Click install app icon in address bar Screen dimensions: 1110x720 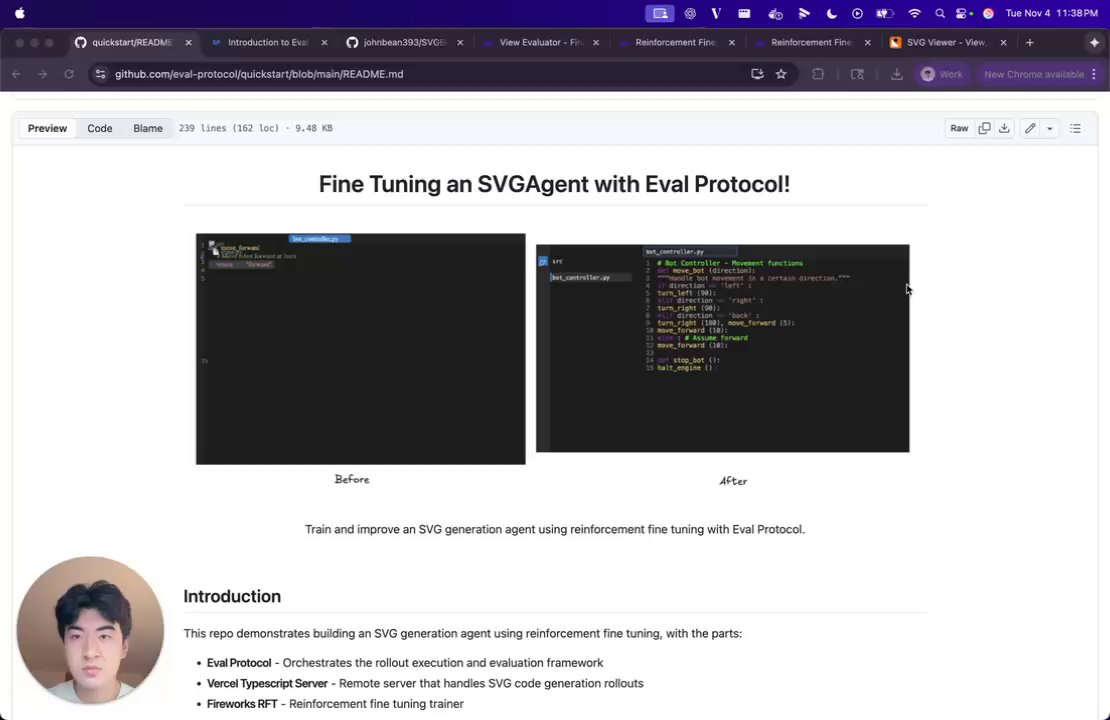pos(757,74)
